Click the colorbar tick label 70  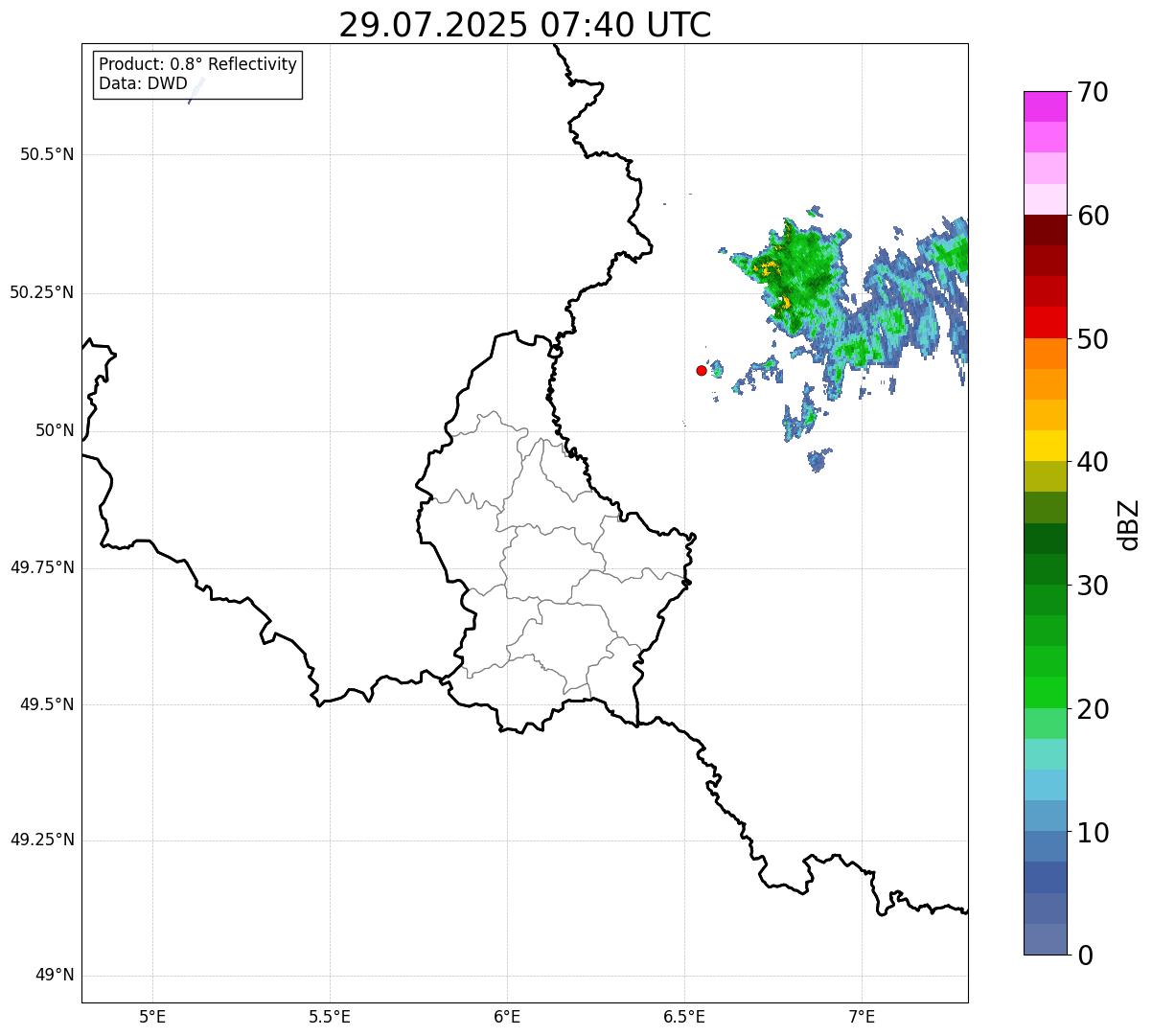pos(1094,92)
